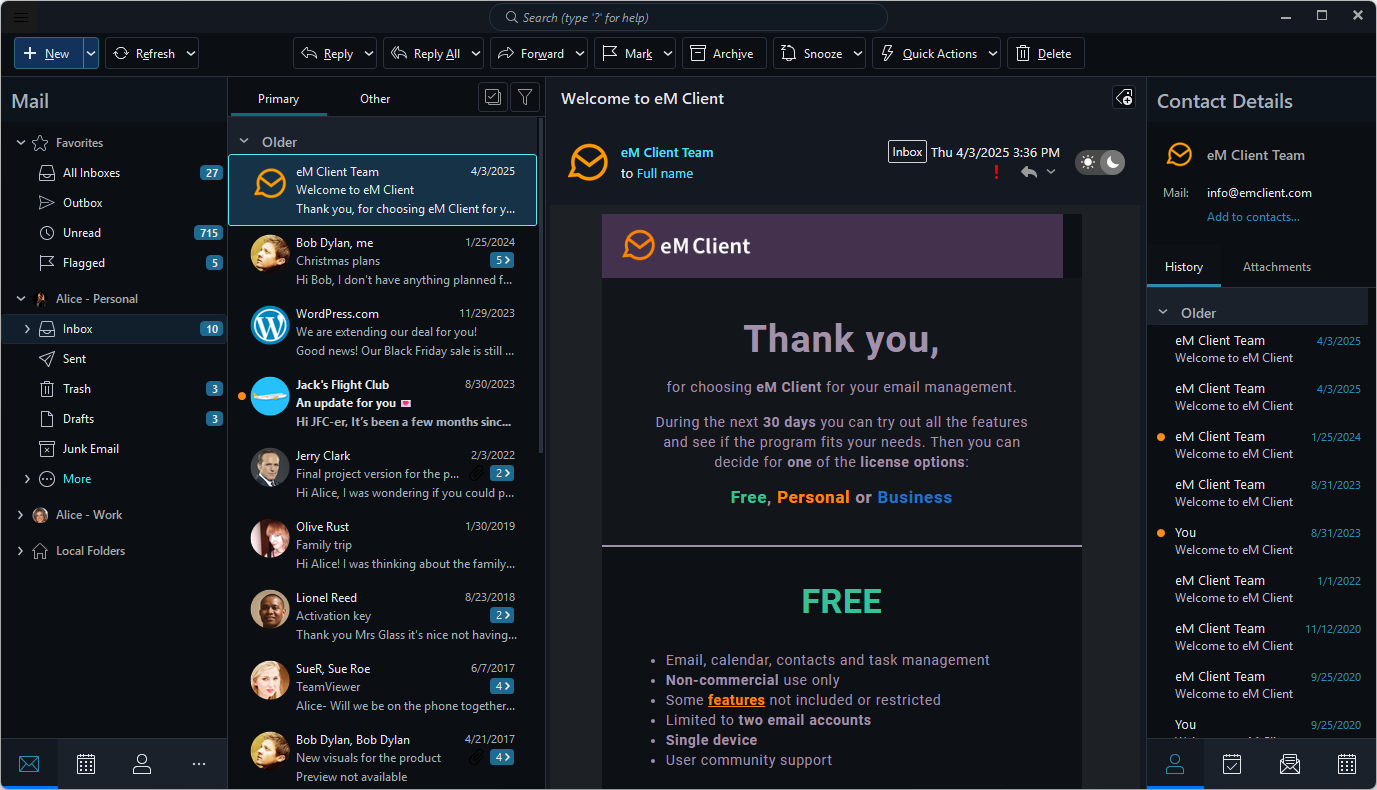Expand the More folders item
The height and width of the screenshot is (790, 1377).
tap(27, 479)
